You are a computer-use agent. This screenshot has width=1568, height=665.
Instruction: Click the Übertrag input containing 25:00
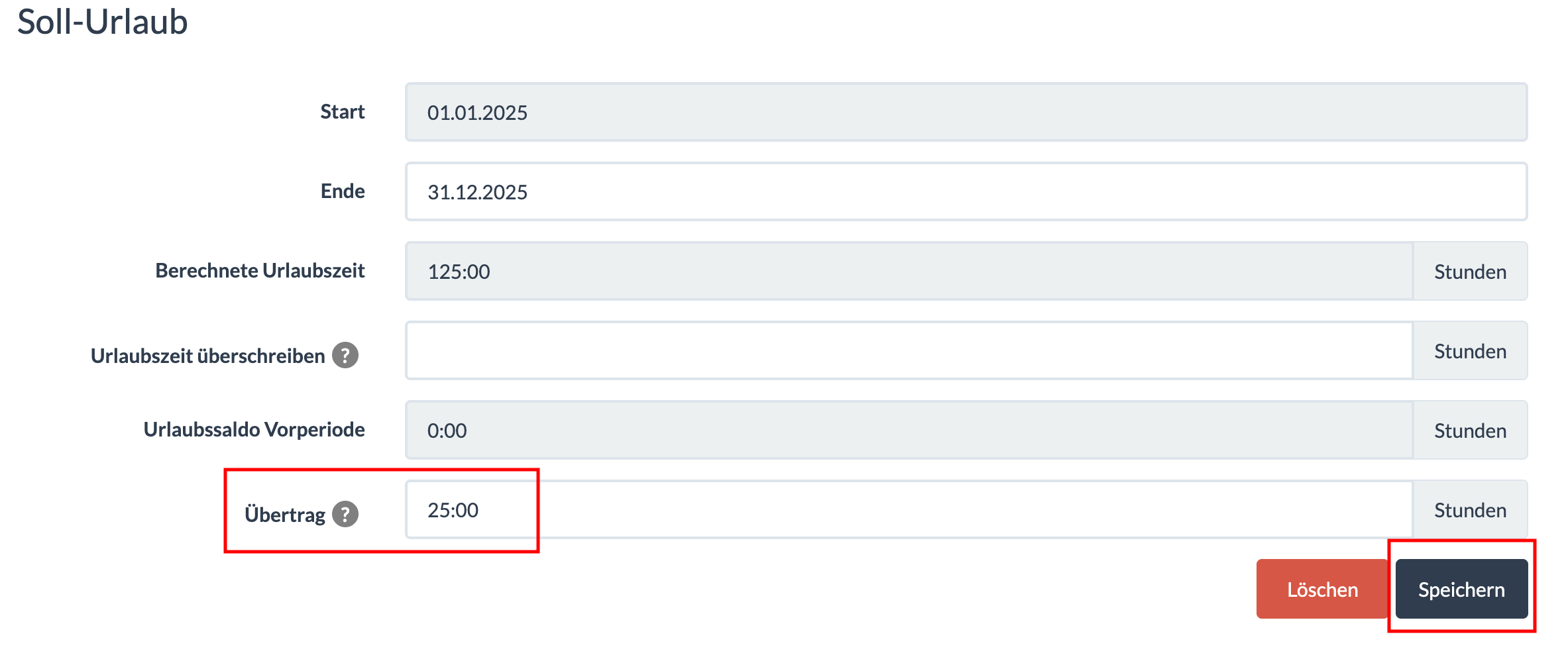909,509
